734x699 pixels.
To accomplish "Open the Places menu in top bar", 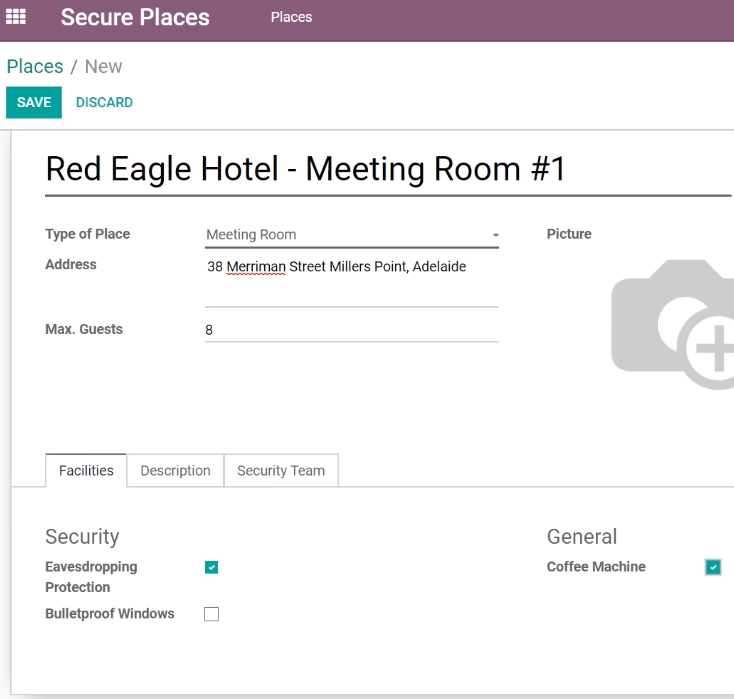I will (291, 17).
